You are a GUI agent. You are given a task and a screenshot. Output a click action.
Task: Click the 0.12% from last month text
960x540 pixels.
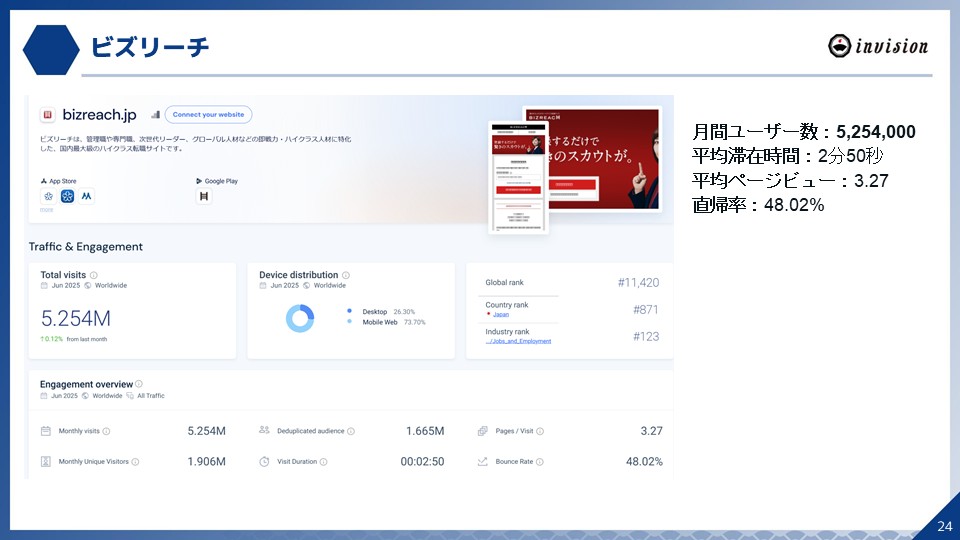[x=73, y=339]
